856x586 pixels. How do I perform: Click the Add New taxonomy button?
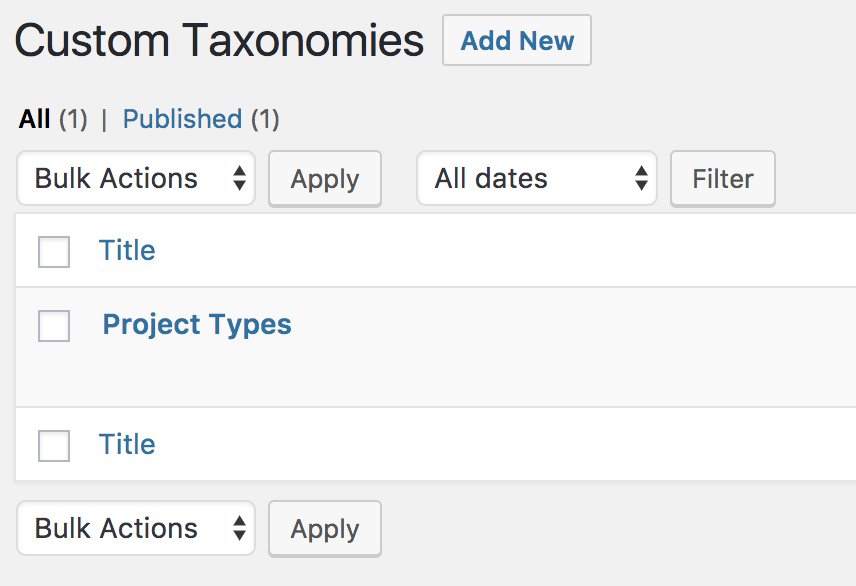tap(516, 40)
